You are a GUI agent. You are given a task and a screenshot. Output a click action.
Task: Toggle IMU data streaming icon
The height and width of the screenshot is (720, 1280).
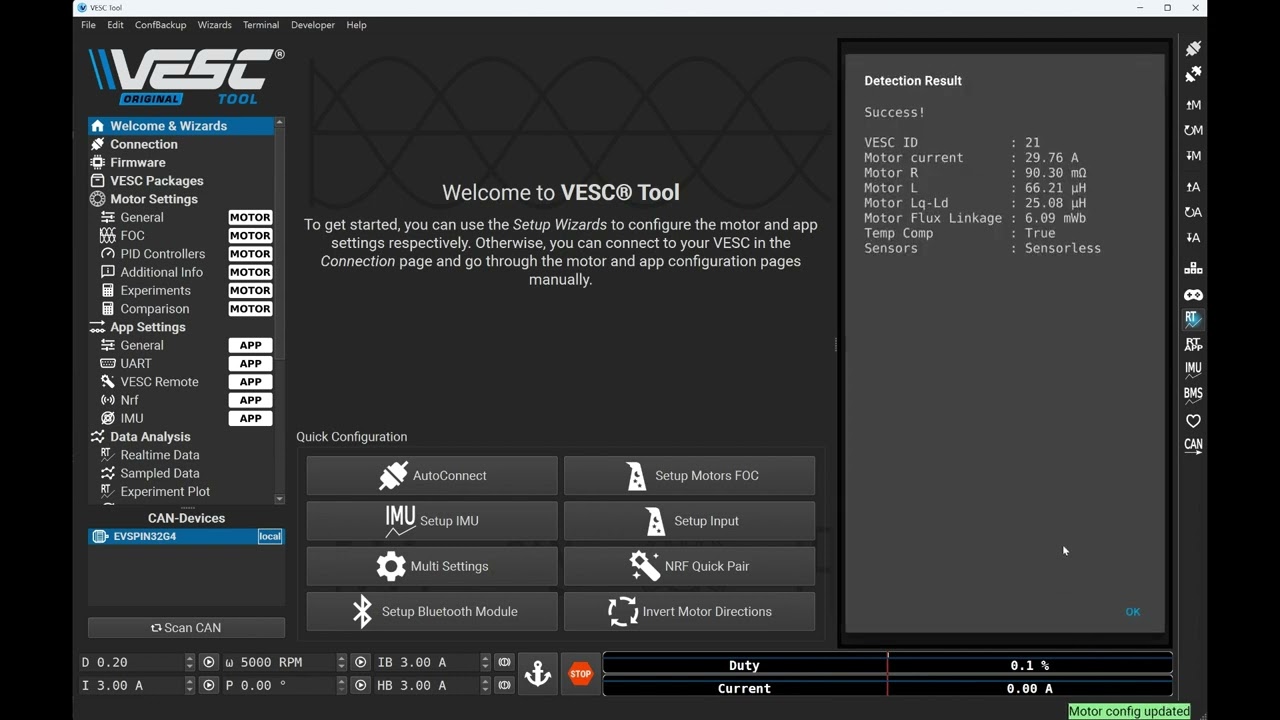tap(1193, 369)
